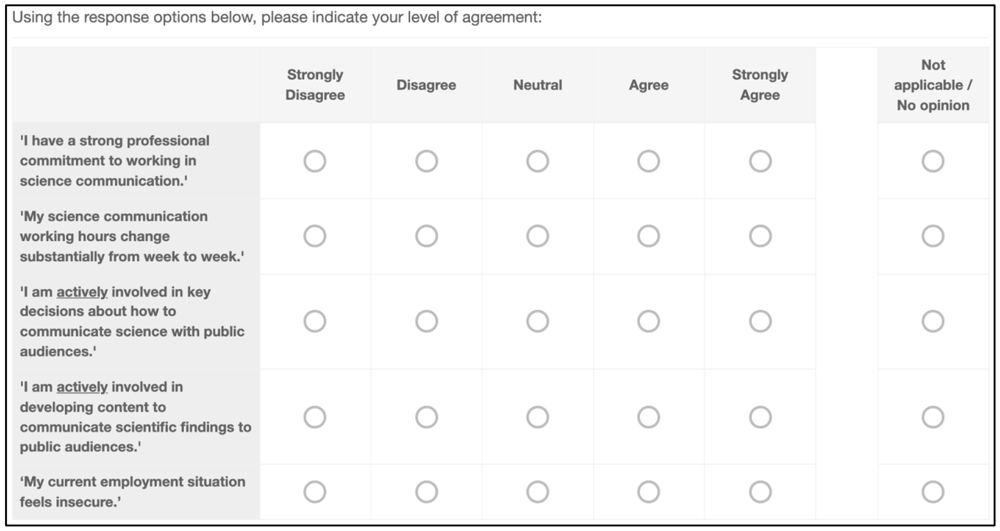
Task: Select Neutral for developing content statement
Action: (538, 417)
